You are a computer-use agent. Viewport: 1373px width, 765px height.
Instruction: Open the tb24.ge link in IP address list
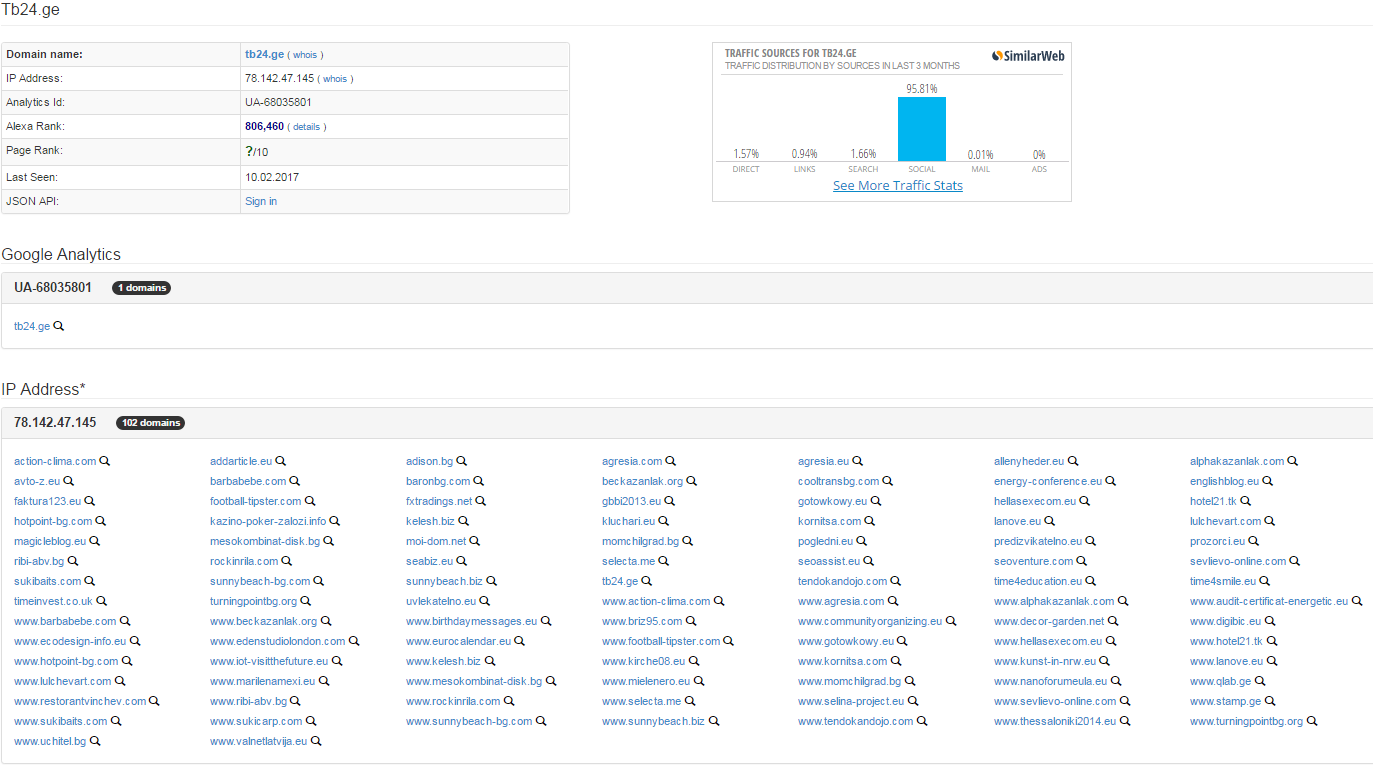pos(620,581)
